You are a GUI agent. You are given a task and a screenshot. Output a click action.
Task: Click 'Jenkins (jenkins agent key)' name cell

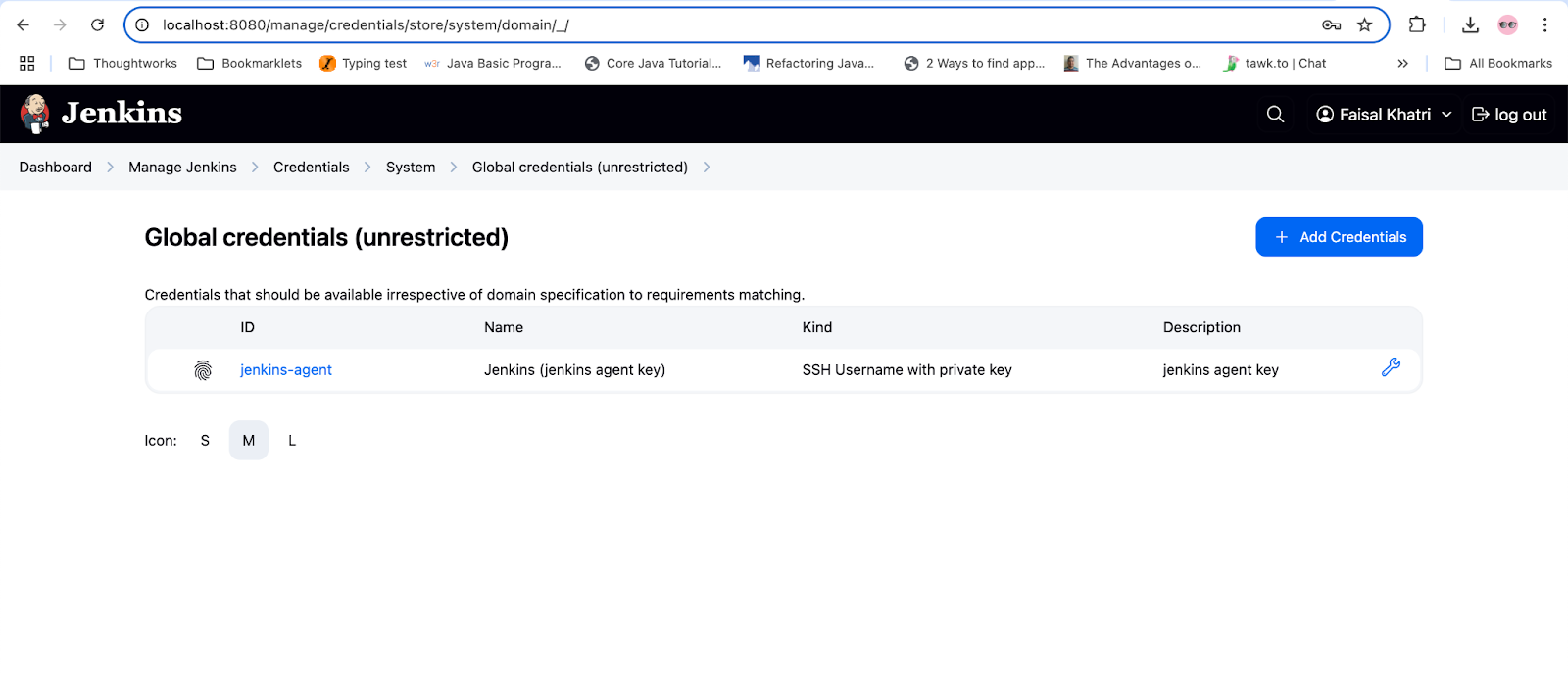tap(574, 370)
